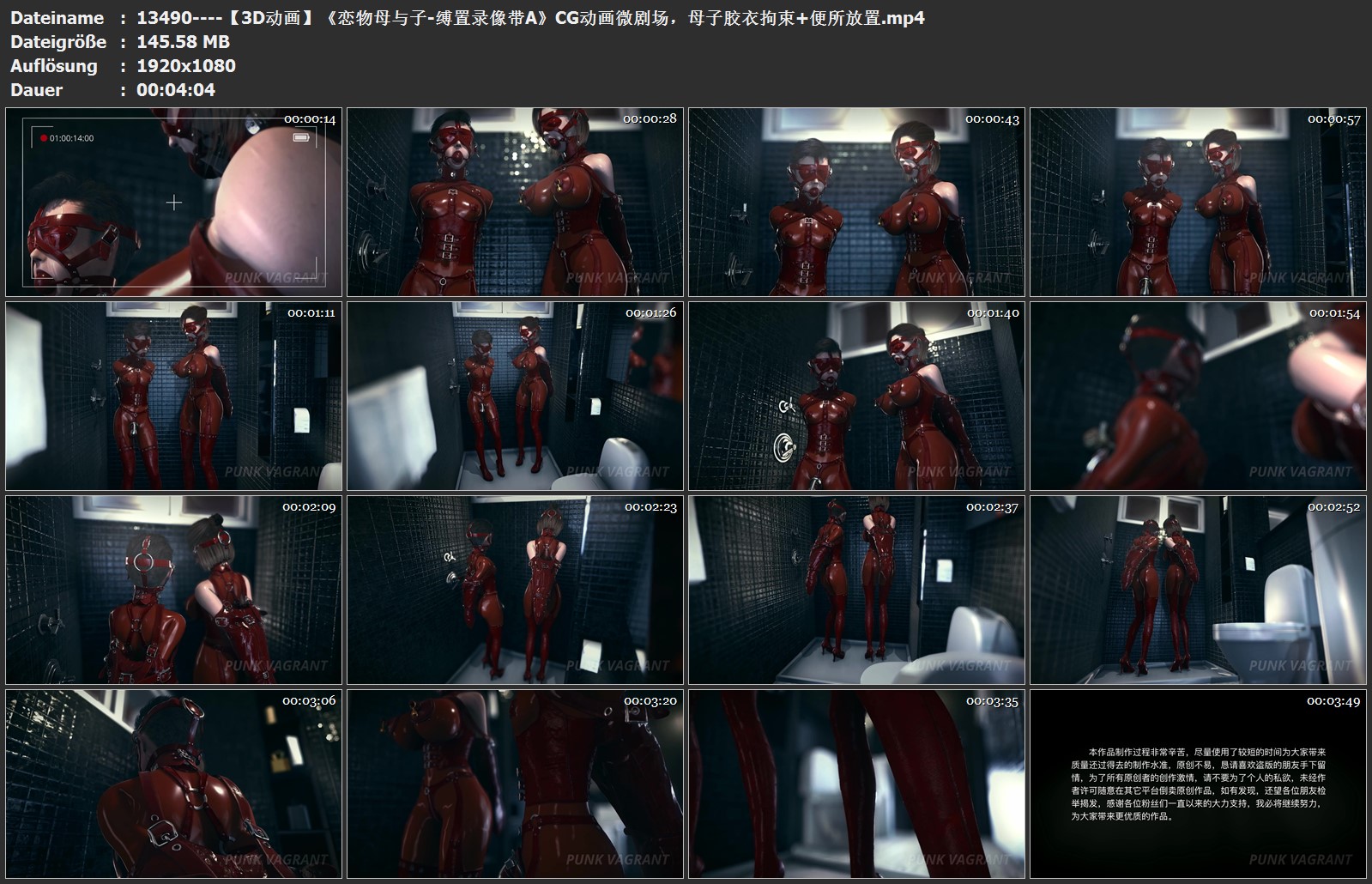The image size is (1372, 884).
Task: Click the file size value 145.58 MB
Action: coord(183,42)
